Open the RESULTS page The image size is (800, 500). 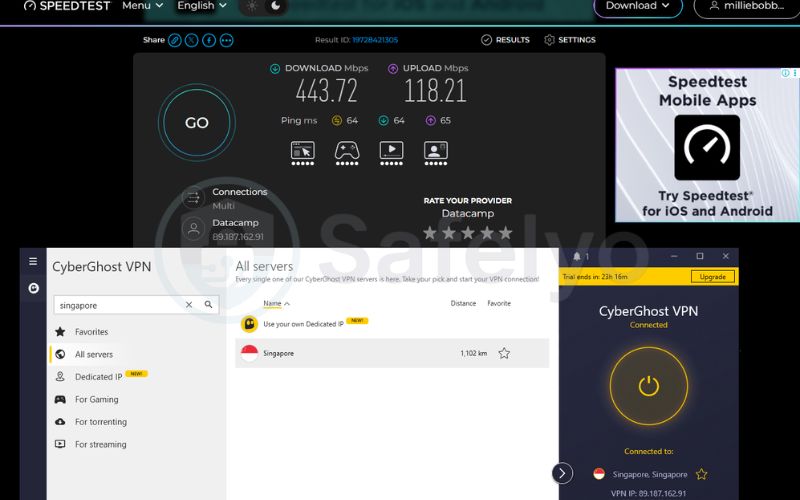pyautogui.click(x=505, y=40)
